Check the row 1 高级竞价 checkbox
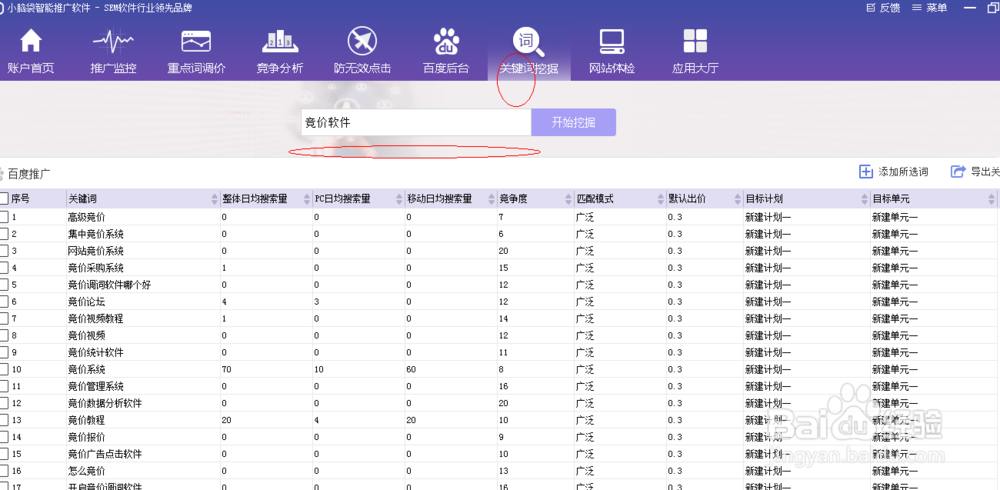 pos(3,217)
